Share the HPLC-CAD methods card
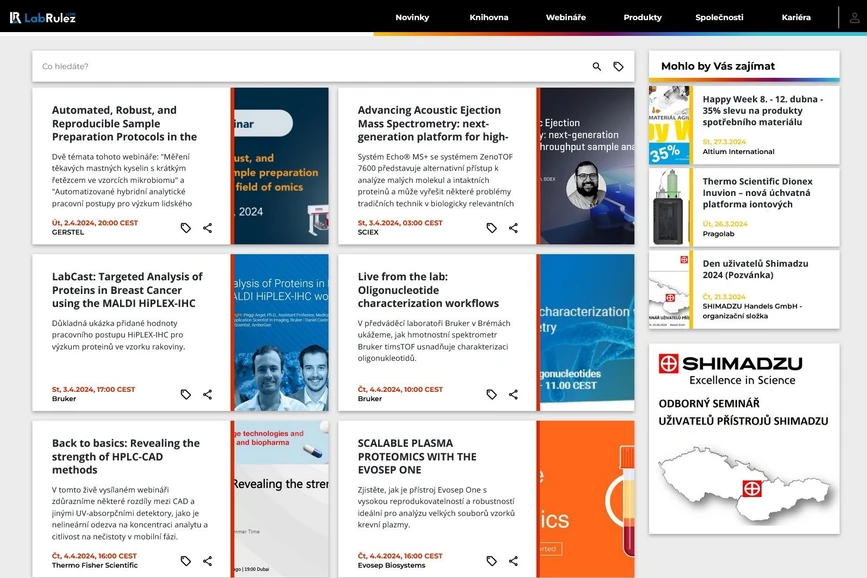Viewport: 867px width, 578px height. 207,561
